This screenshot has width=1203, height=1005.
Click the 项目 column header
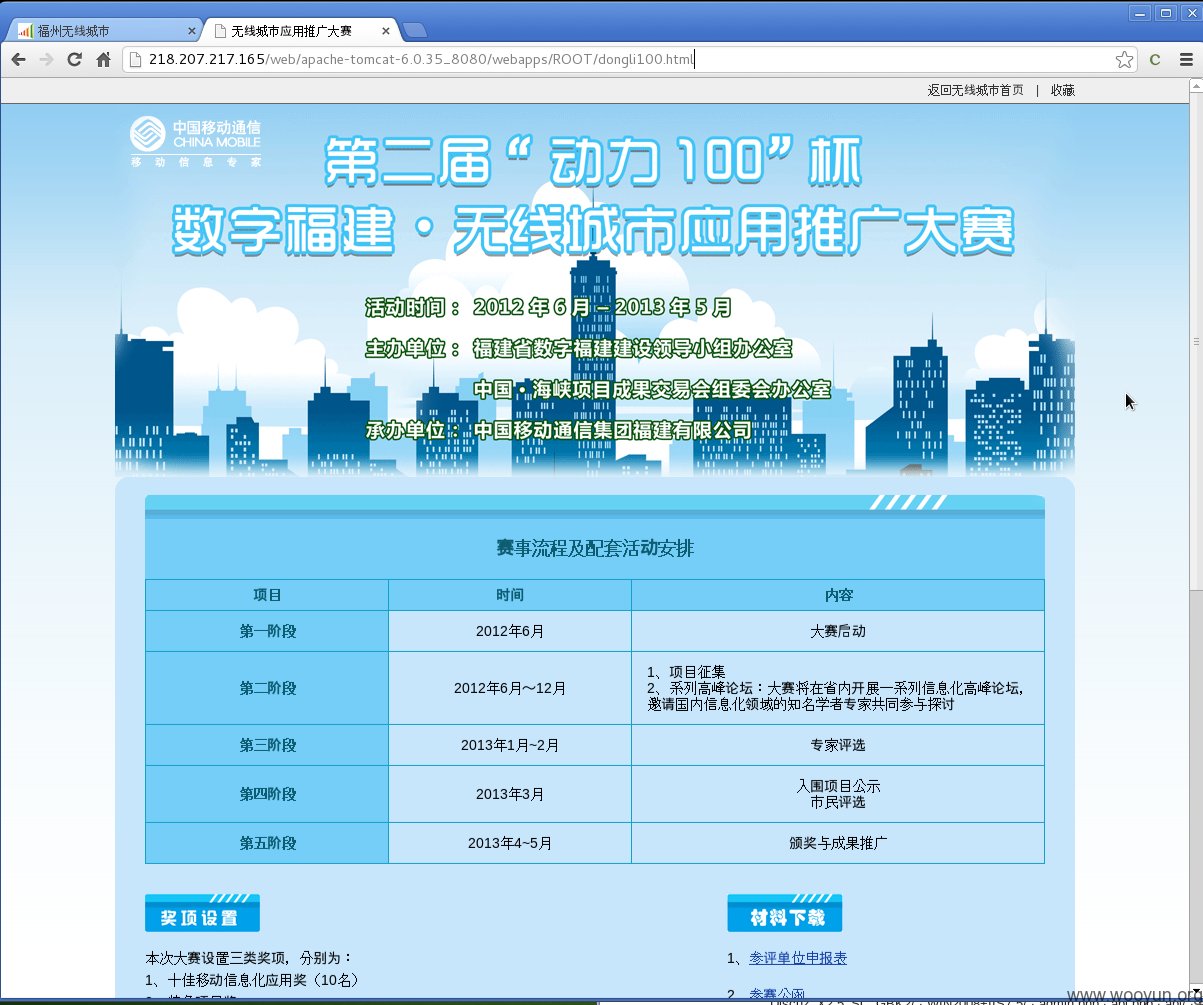pos(267,595)
